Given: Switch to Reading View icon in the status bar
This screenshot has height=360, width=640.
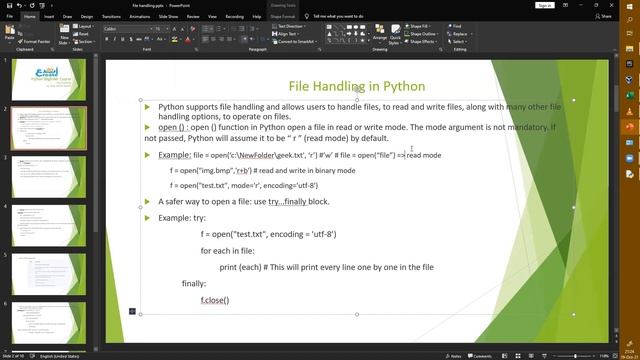Looking at the screenshot, I should [x=531, y=356].
